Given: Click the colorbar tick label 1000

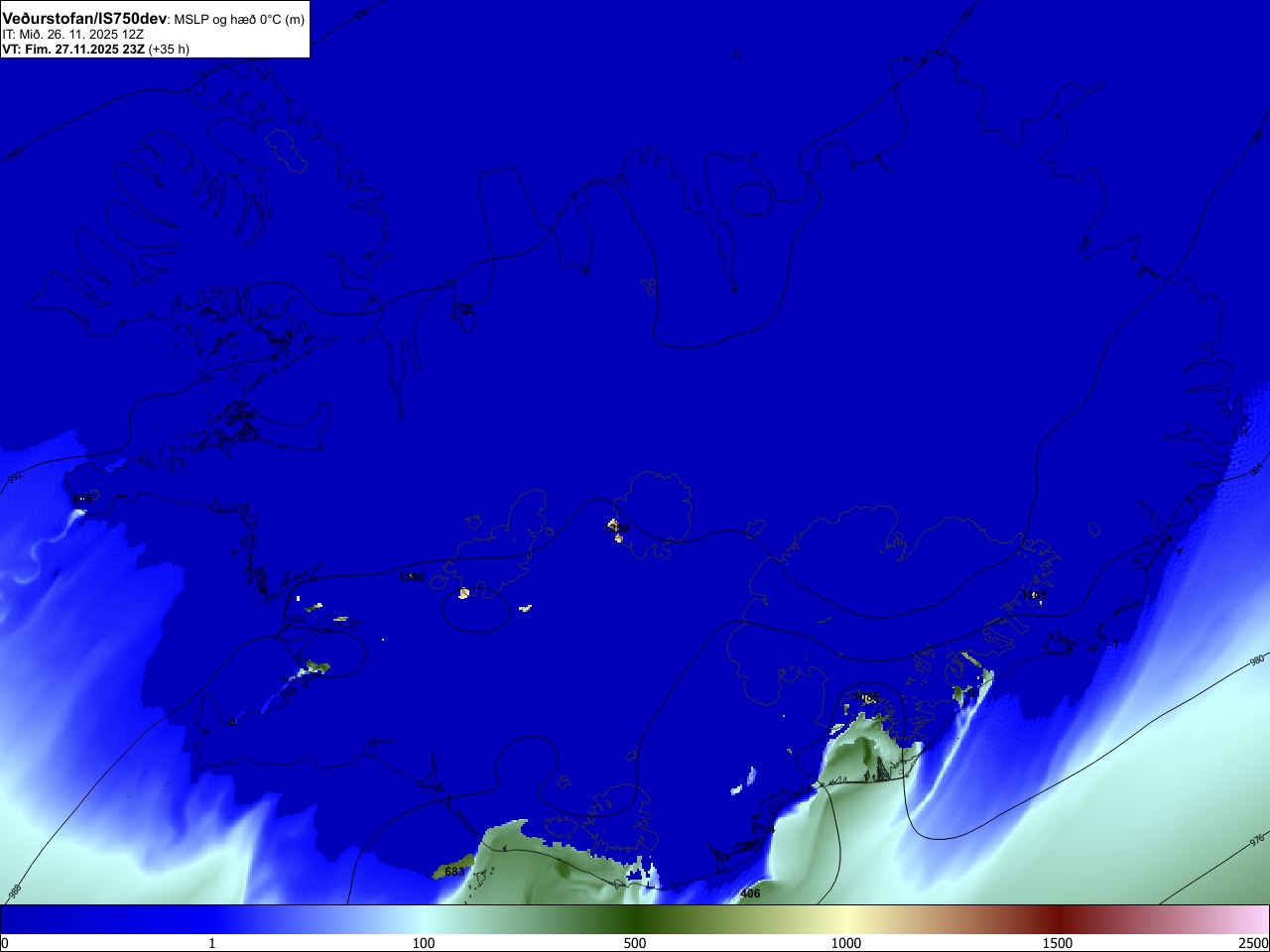Looking at the screenshot, I should coord(846,943).
